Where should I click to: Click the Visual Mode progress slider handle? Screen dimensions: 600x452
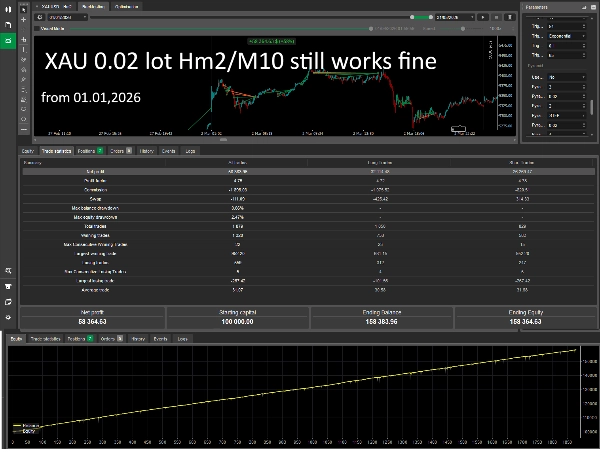pos(371,29)
